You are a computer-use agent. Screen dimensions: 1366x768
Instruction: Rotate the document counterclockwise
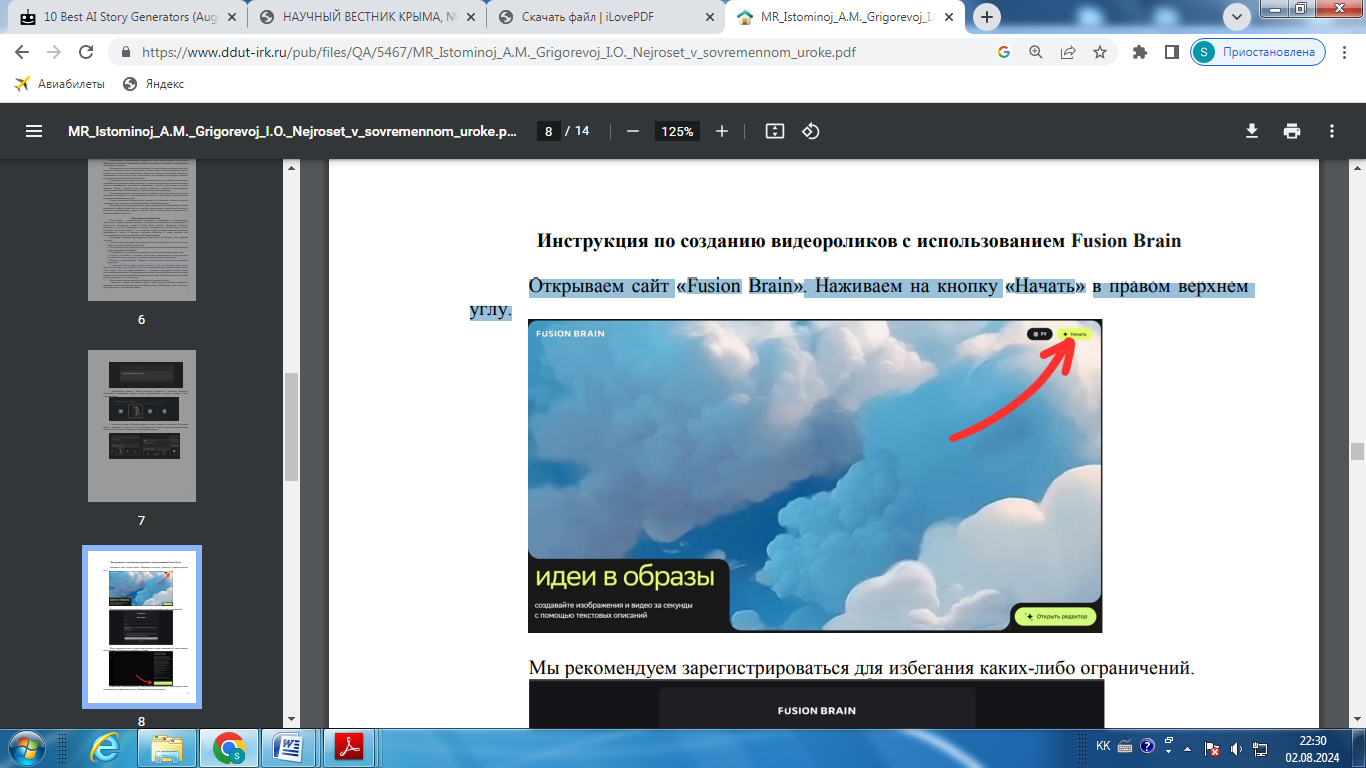coord(811,131)
